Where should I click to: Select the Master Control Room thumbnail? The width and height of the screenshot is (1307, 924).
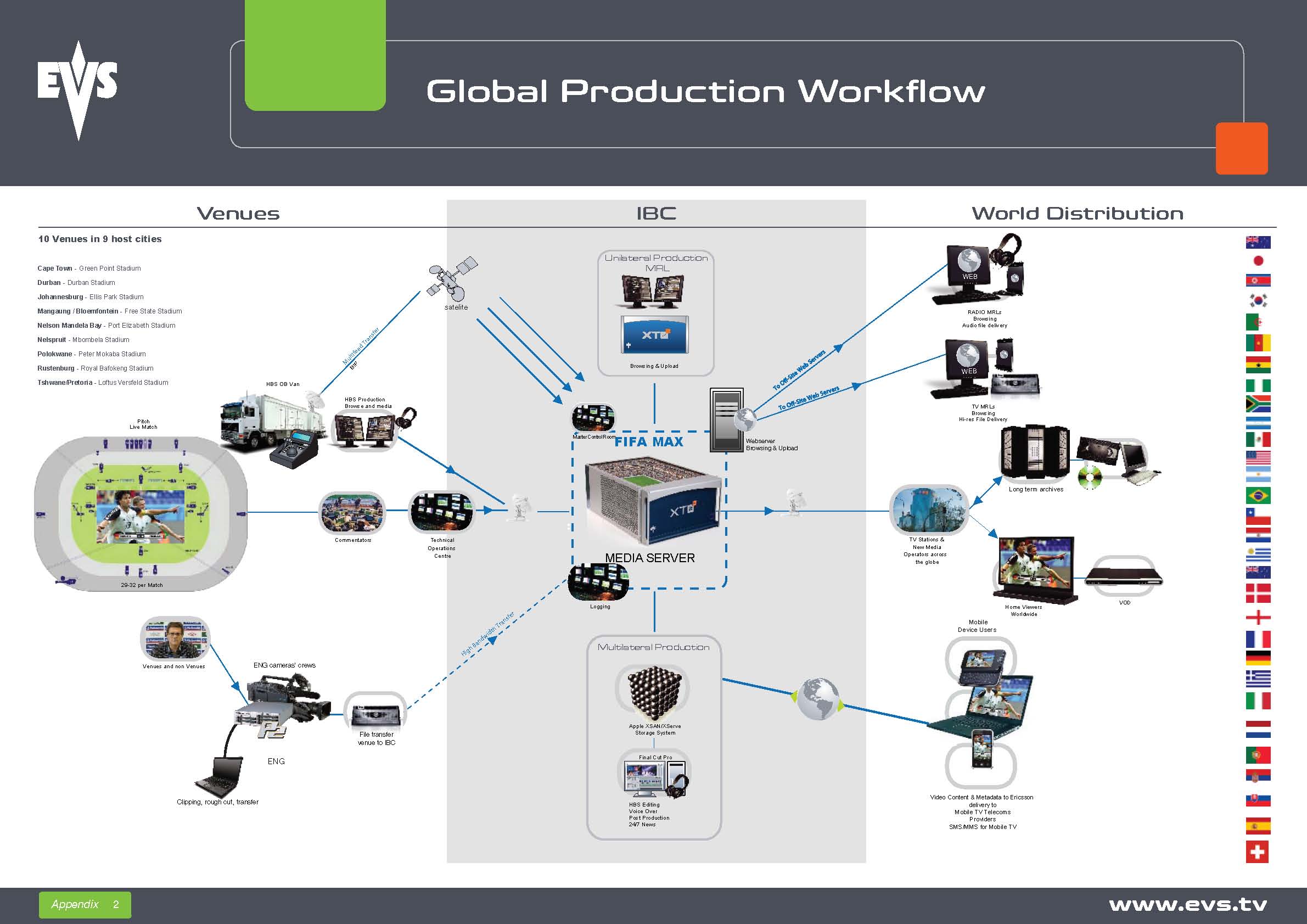click(593, 418)
